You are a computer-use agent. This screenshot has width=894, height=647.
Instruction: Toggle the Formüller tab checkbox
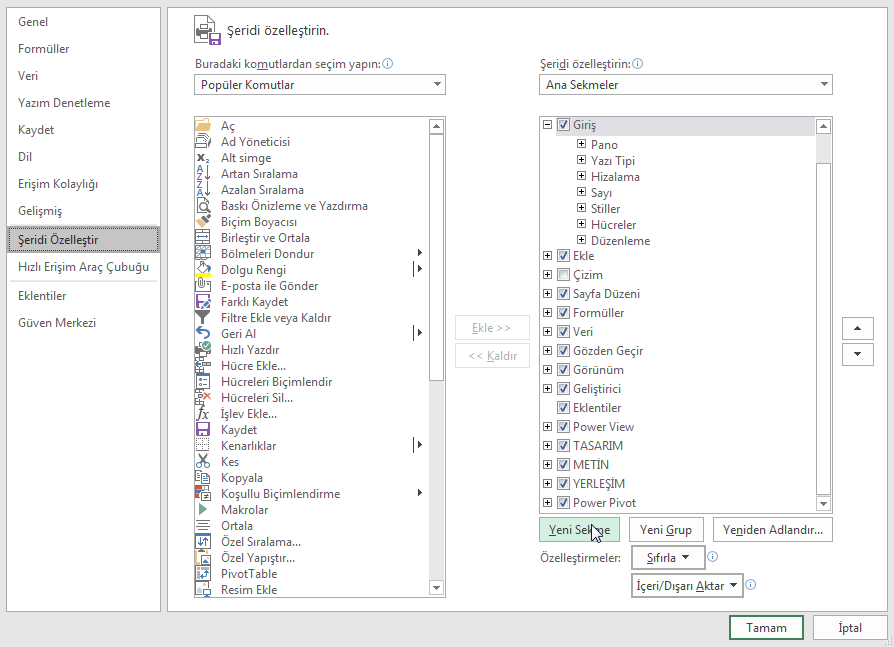click(563, 312)
